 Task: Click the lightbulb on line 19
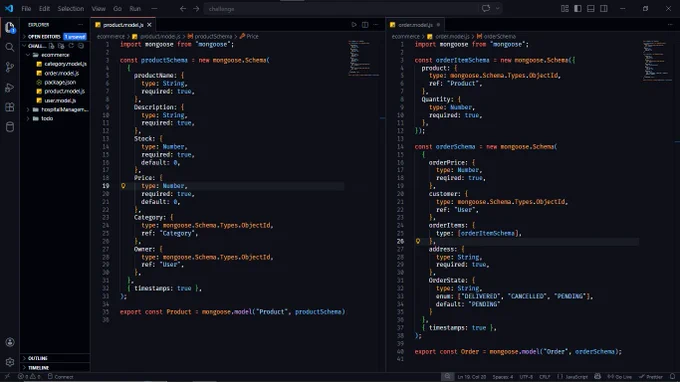[x=123, y=186]
